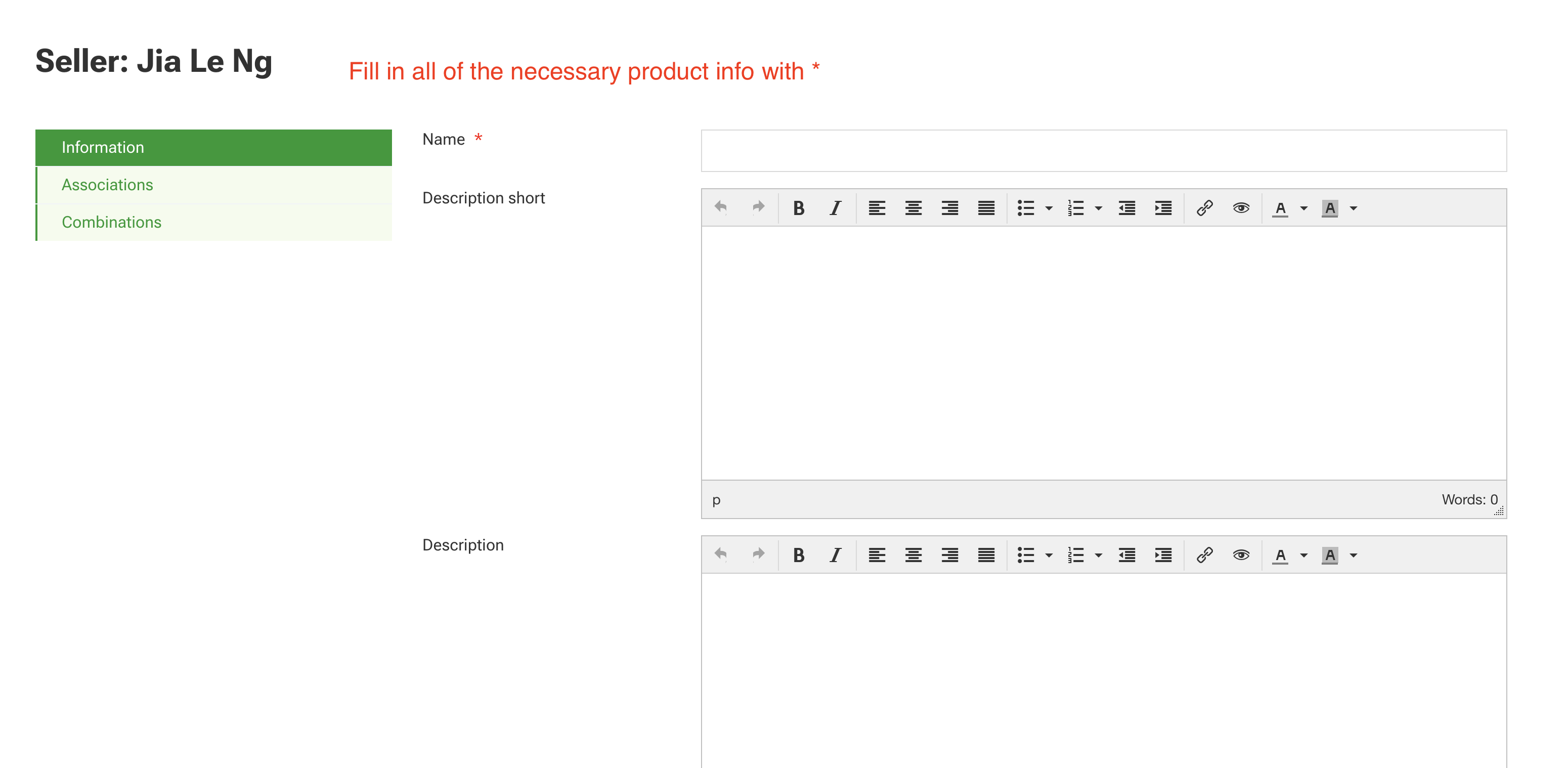The width and height of the screenshot is (1568, 768).
Task: Open text color dropdown in Description short
Action: (x=1304, y=208)
